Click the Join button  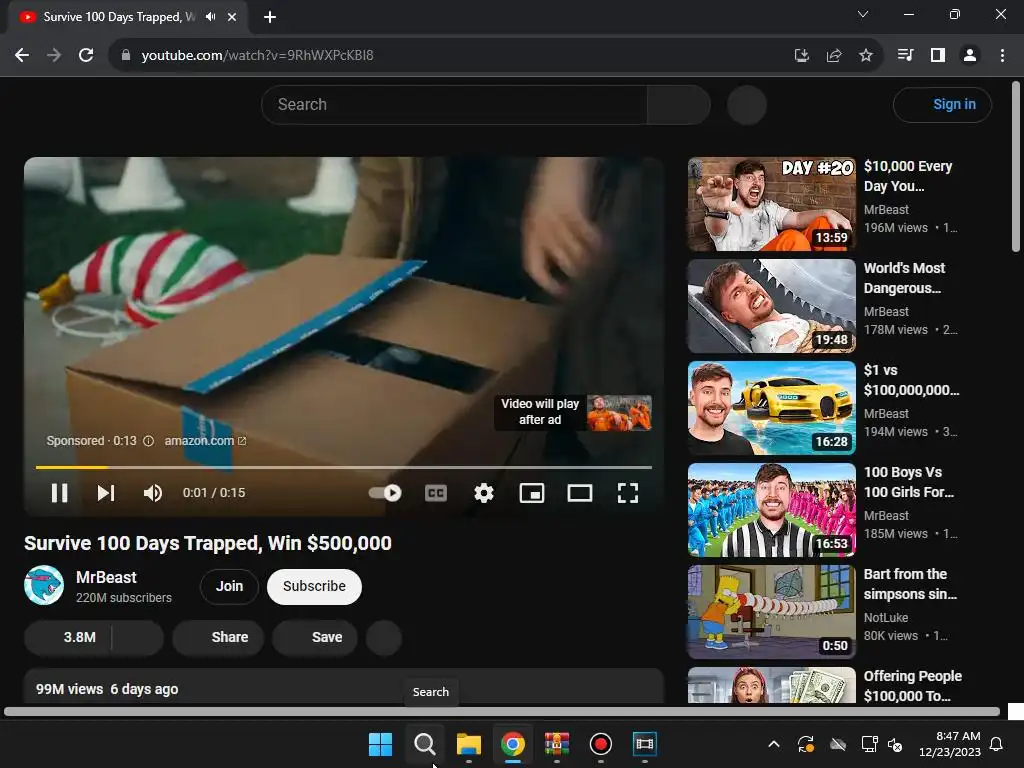coord(229,586)
